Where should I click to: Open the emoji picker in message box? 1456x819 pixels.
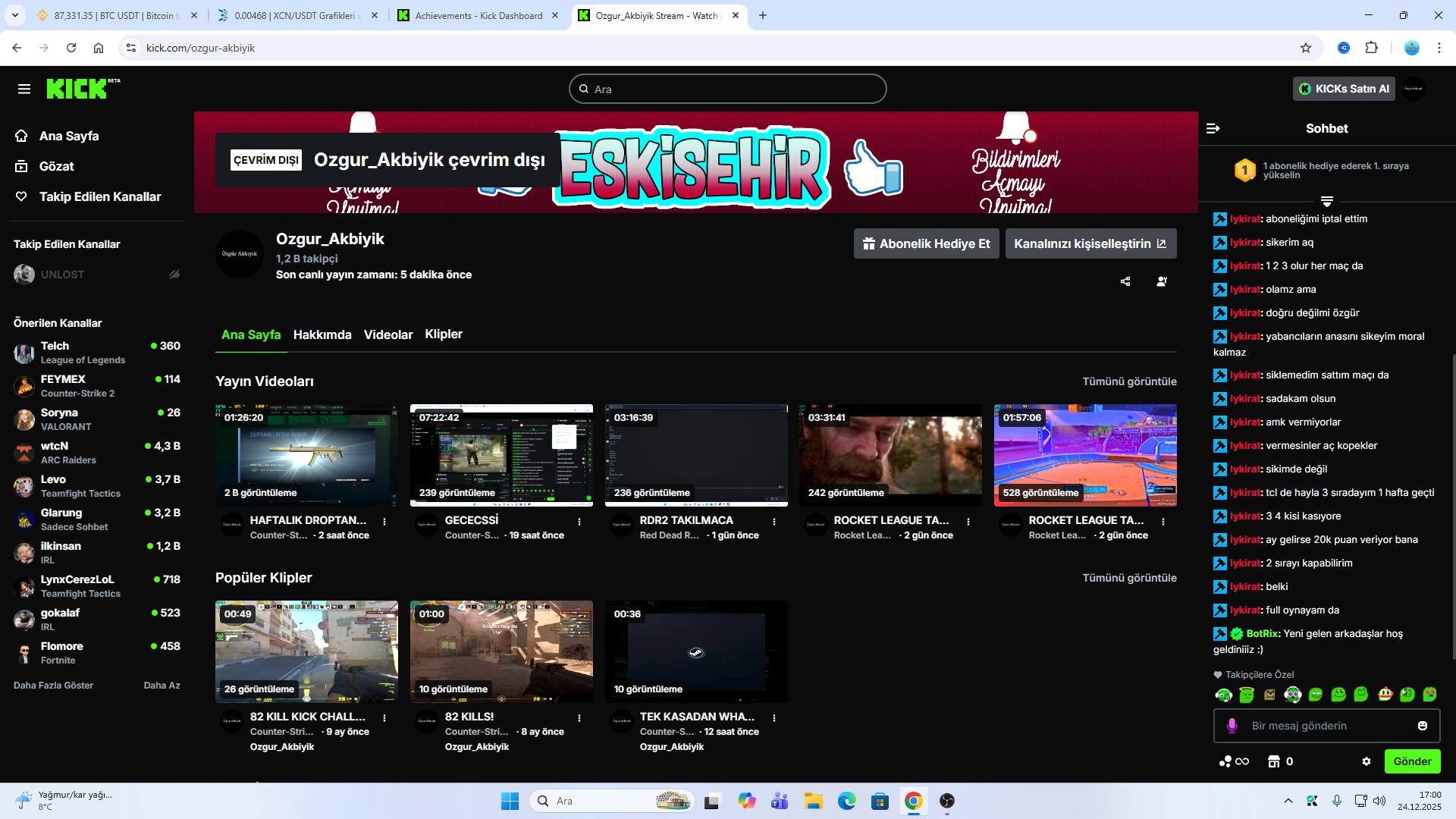coord(1423,726)
